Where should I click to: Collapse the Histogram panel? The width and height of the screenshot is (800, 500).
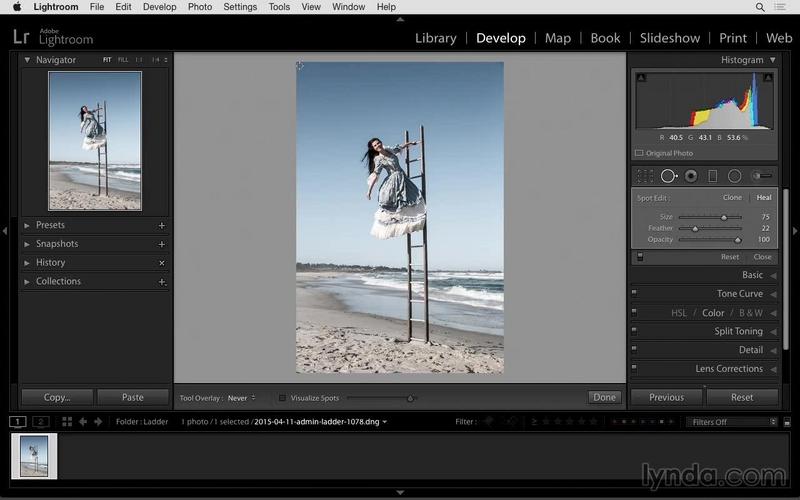tap(773, 60)
